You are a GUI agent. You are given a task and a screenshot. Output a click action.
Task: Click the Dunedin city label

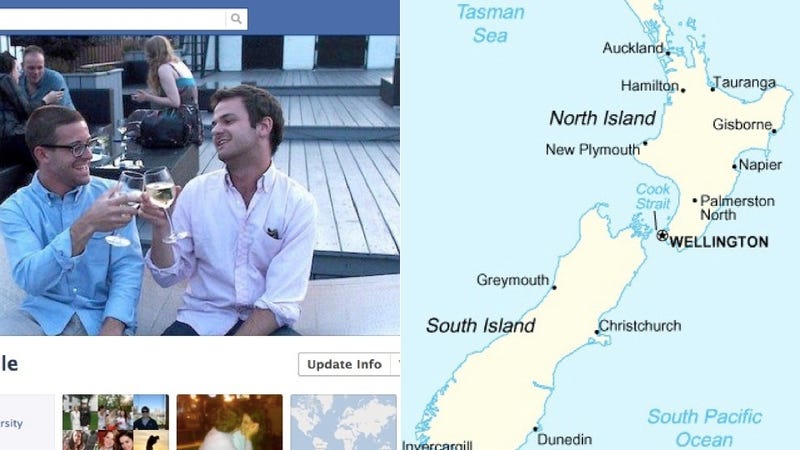564,439
